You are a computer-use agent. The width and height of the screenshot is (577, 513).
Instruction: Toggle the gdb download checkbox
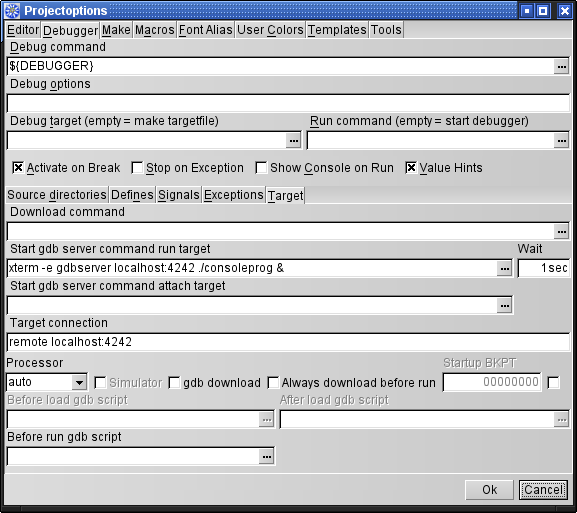click(174, 383)
